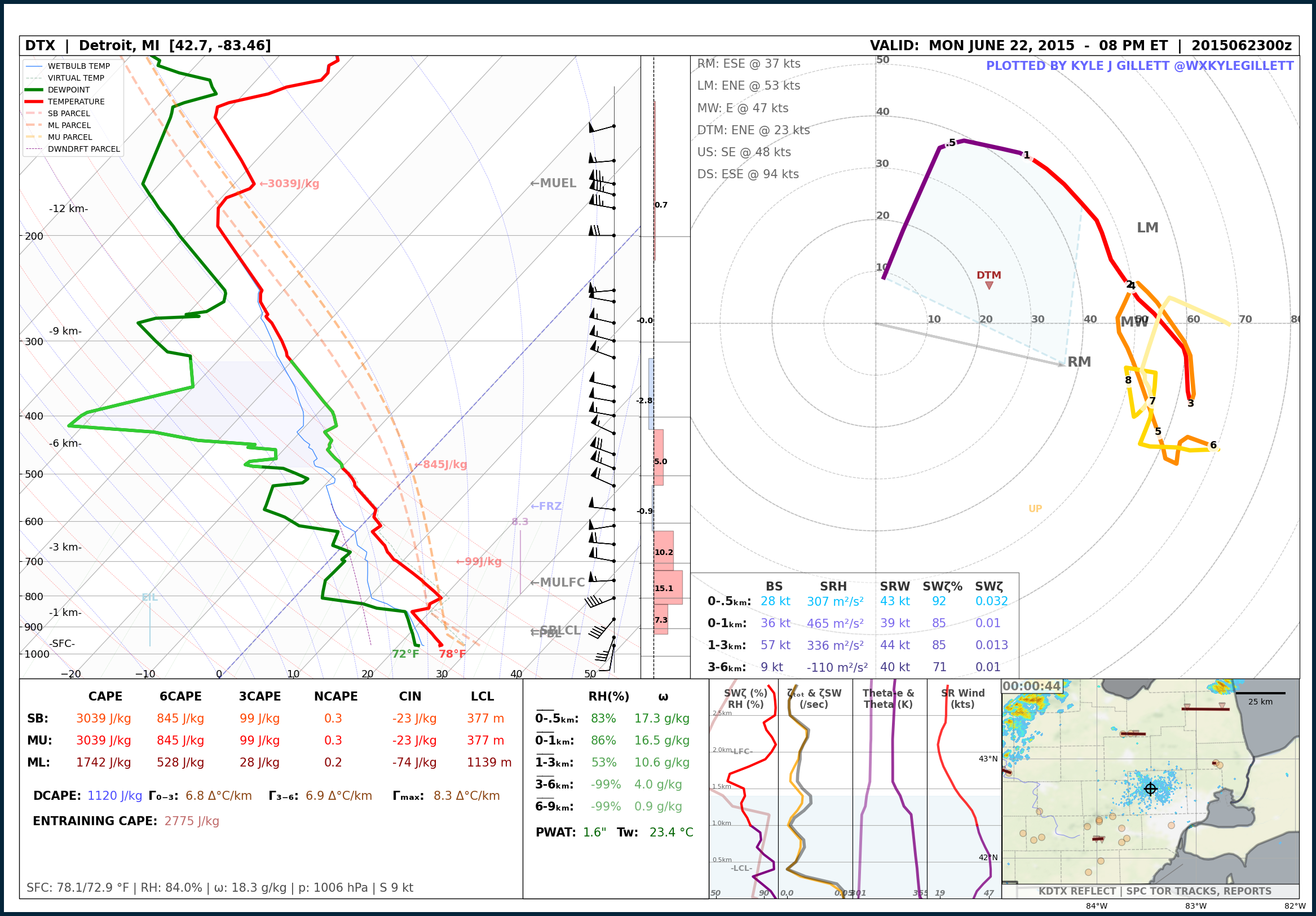Click the TEMPERATURE red legend line
Screen dimensions: 1316x916
click(34, 102)
